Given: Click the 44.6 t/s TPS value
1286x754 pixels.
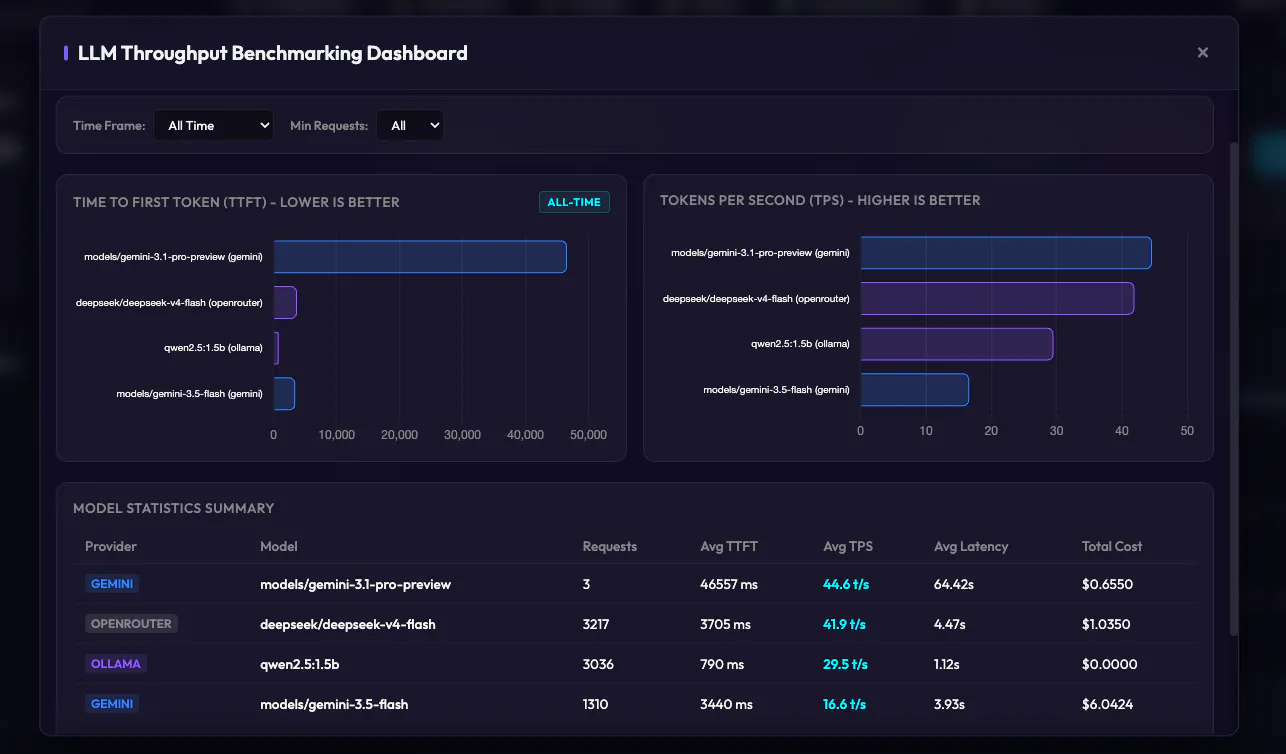Looking at the screenshot, I should 846,584.
